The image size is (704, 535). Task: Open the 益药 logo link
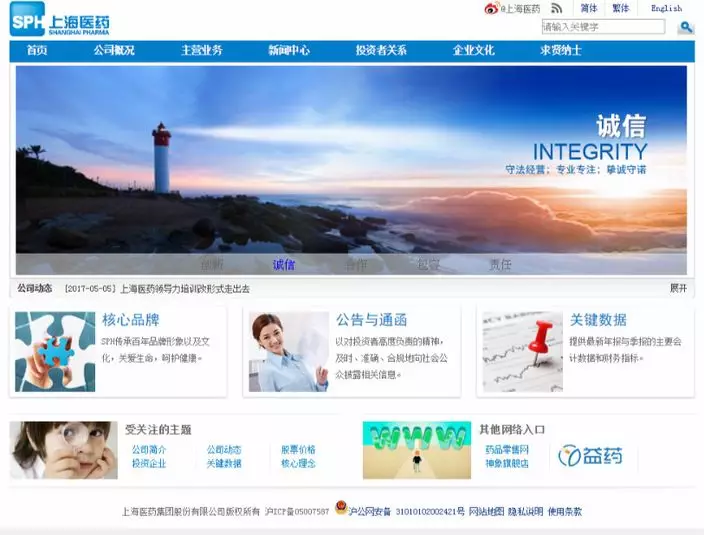590,456
